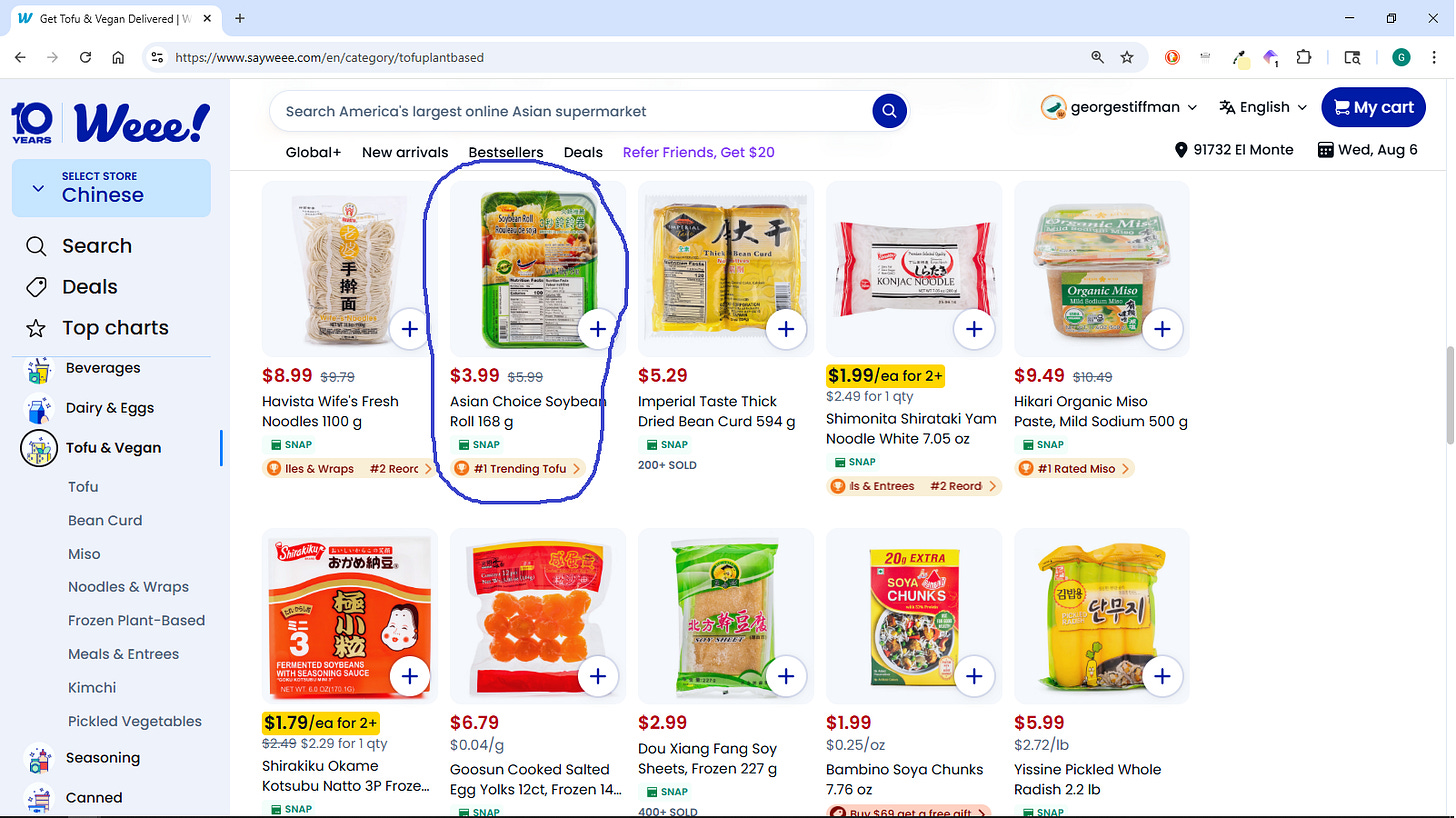
Task: Go to New arrivals tab
Action: (x=405, y=152)
